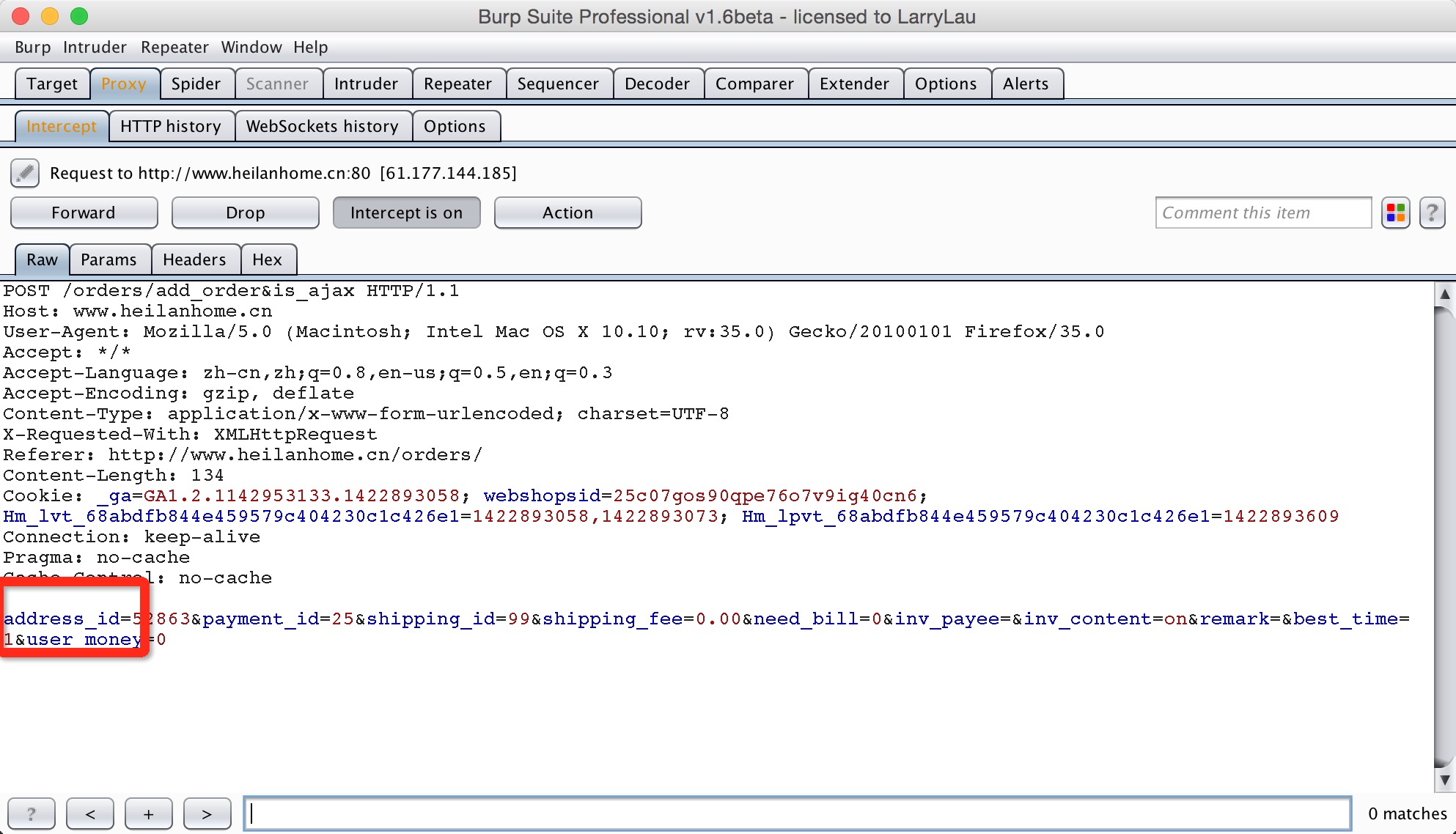Click the 'Accept-Encoding: gzip, deflate' line
This screenshot has width=1456, height=834.
pyautogui.click(x=178, y=394)
